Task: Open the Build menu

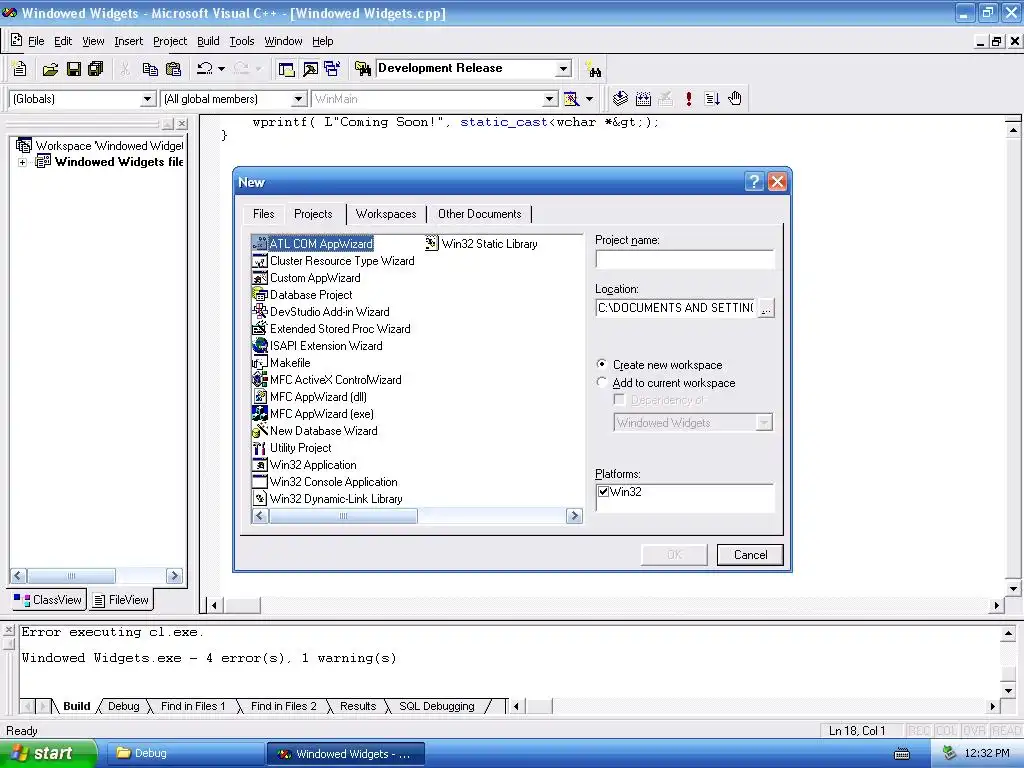Action: 208,41
